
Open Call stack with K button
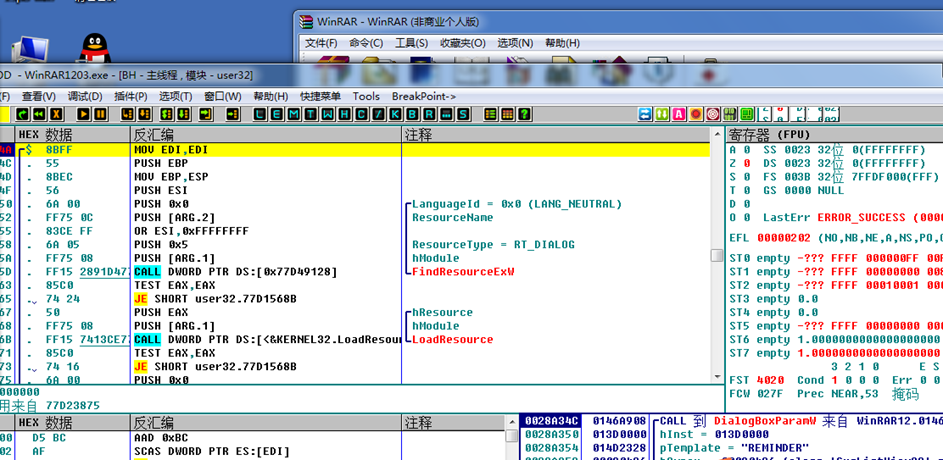click(x=395, y=114)
